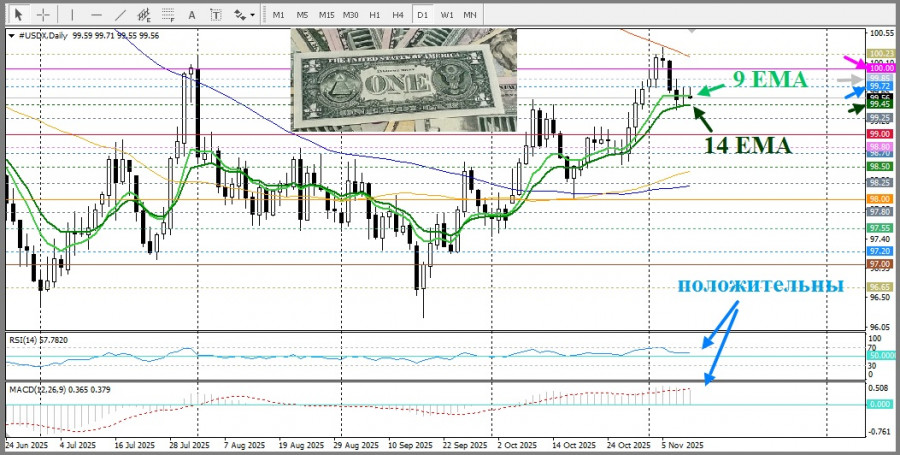Select the equidistant channel tool
The height and width of the screenshot is (455, 900).
tap(143, 14)
